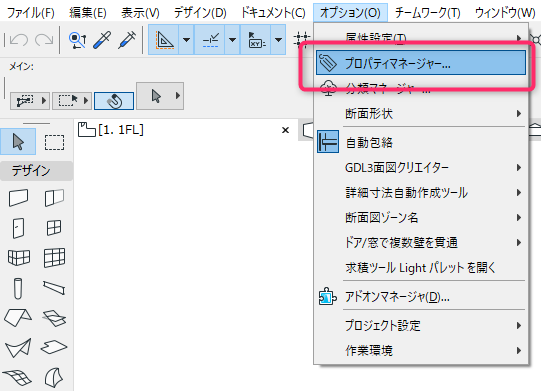Open dropdown arrow next to snap guides
The width and height of the screenshot is (541, 391).
pos(233,40)
